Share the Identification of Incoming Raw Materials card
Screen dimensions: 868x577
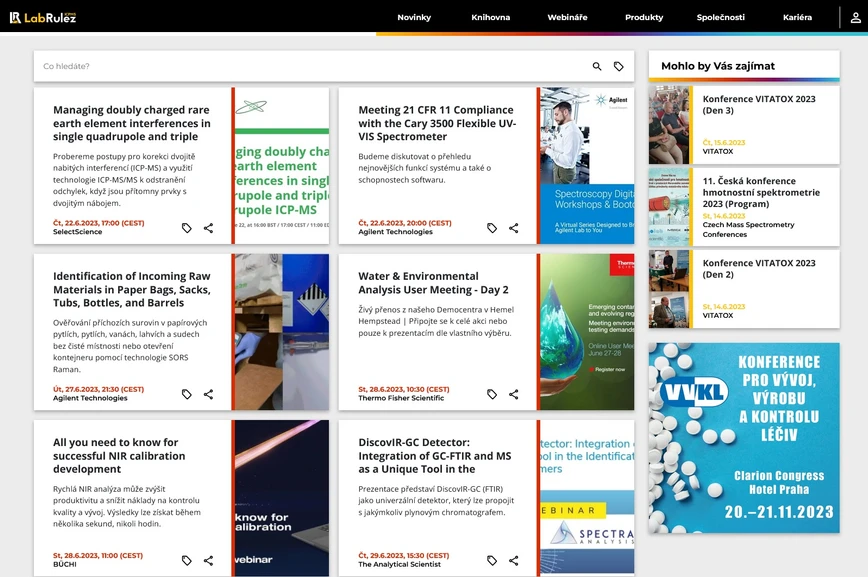pos(208,394)
